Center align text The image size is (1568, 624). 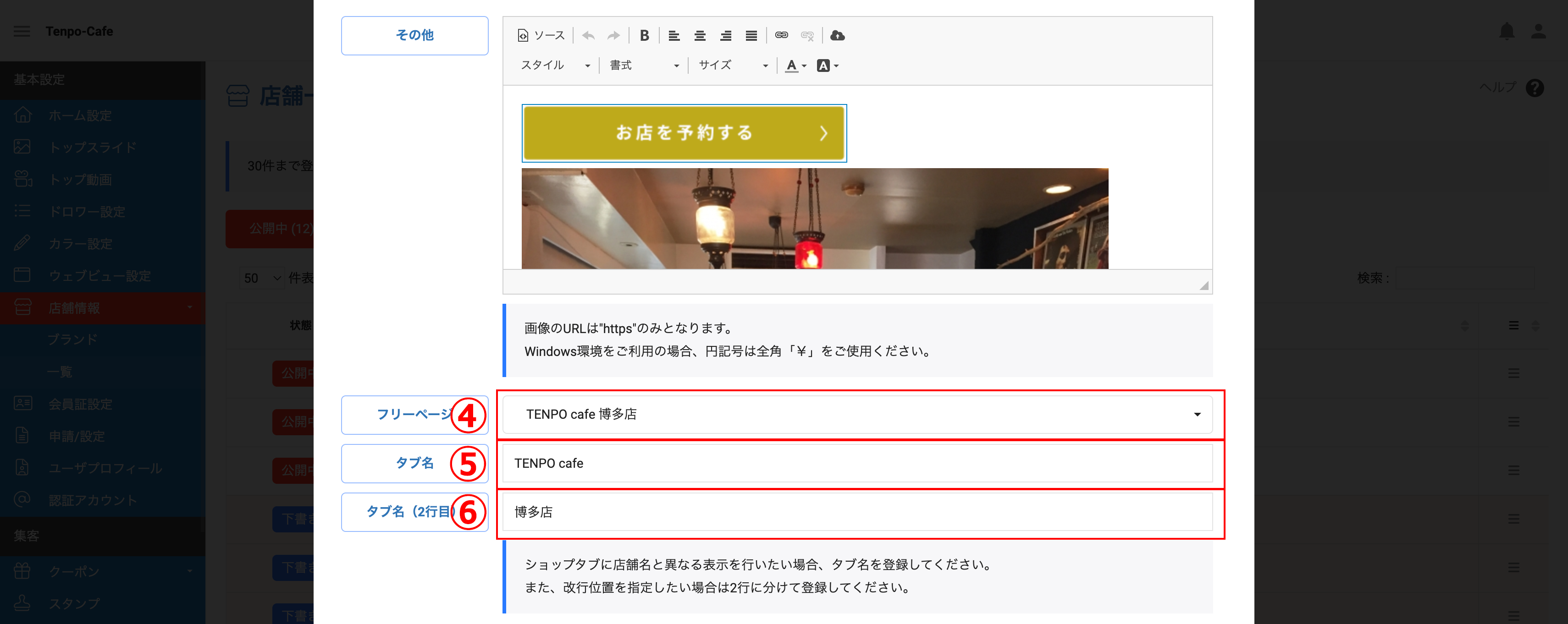point(700,35)
